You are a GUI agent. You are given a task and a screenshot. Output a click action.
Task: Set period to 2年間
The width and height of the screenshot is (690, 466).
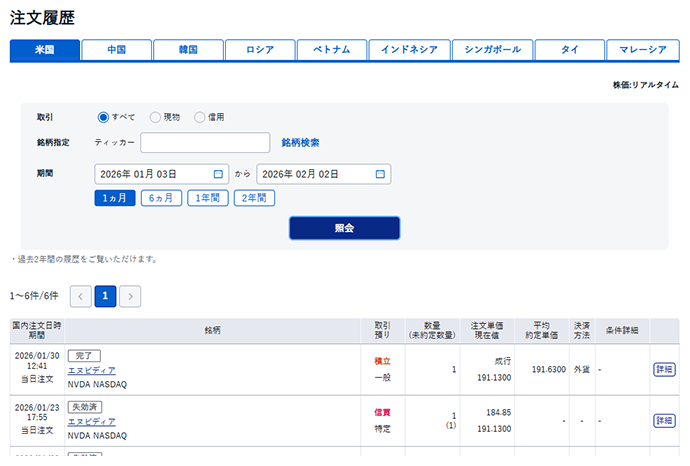click(254, 198)
